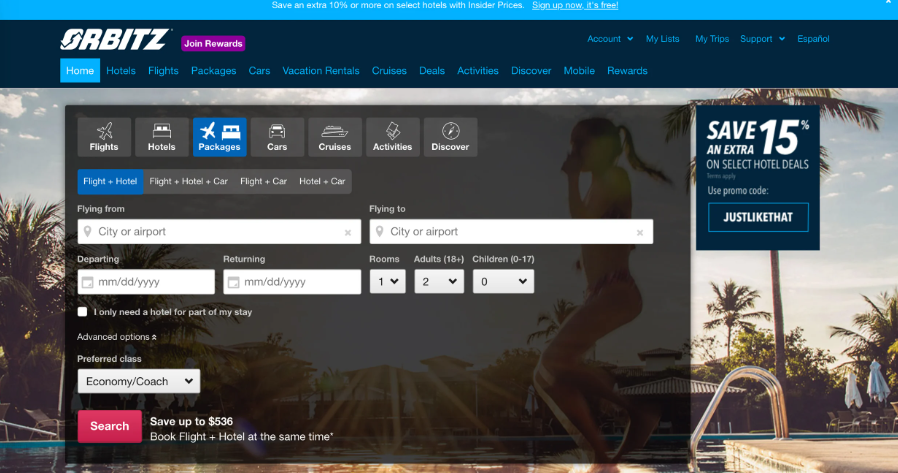Click the Departing calendar icon
The height and width of the screenshot is (473, 898).
point(87,282)
